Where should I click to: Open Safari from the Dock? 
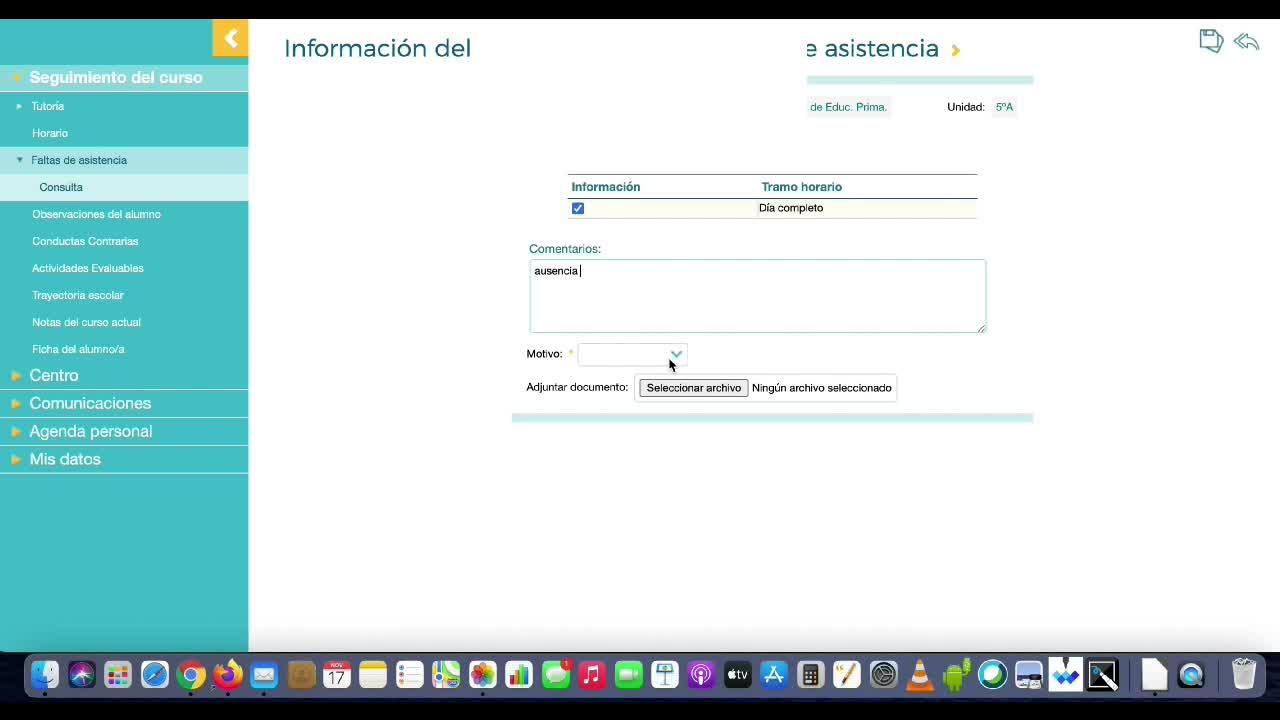coord(155,675)
